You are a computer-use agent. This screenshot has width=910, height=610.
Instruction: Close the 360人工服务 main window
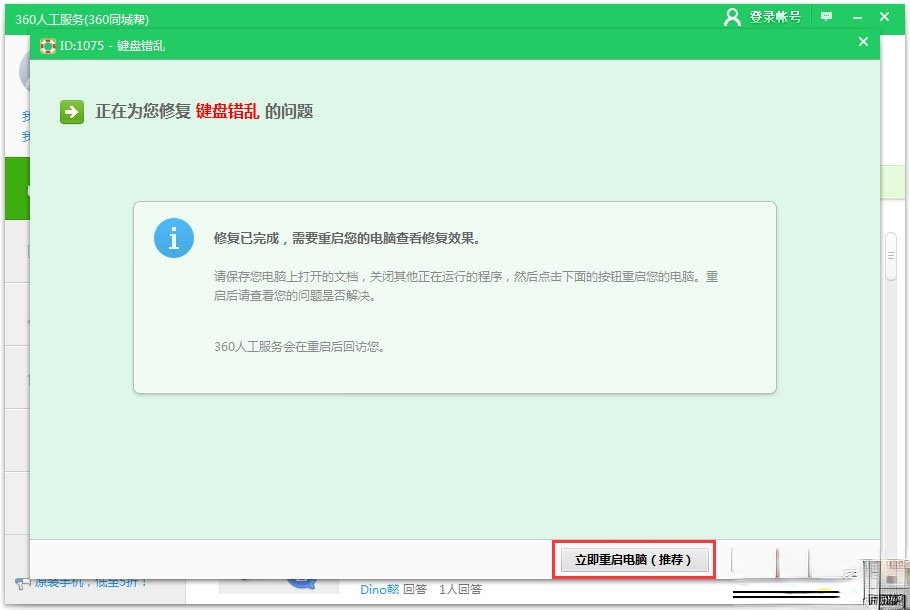coord(884,17)
